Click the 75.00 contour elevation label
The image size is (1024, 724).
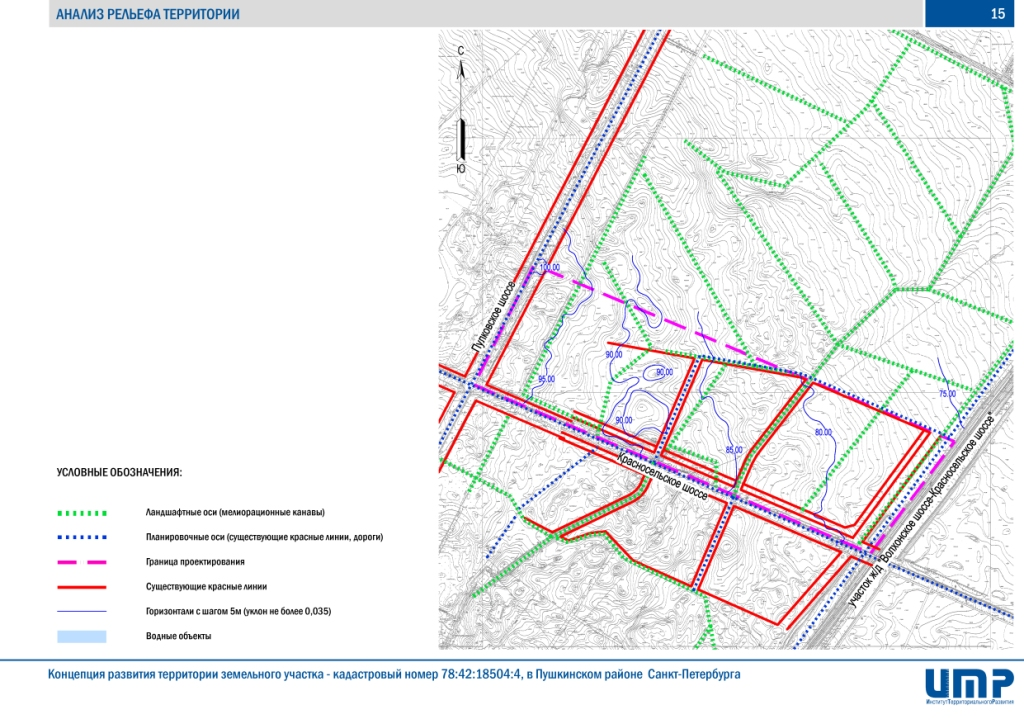coord(947,394)
